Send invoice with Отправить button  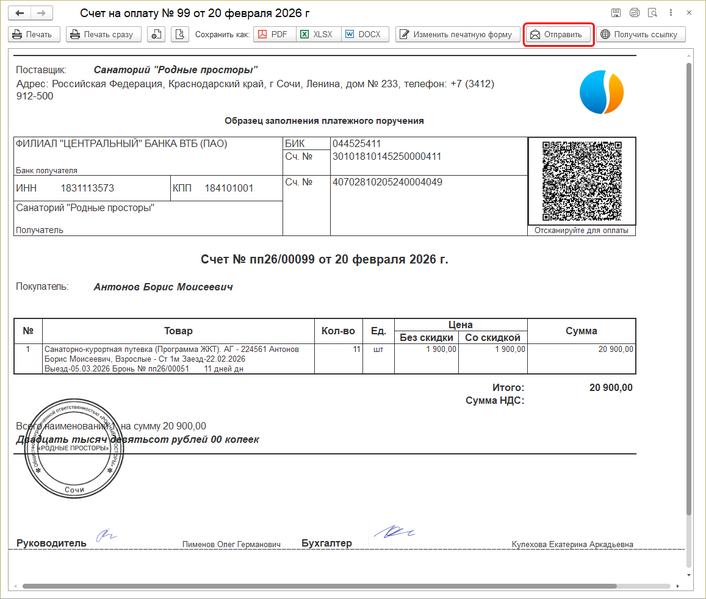558,34
